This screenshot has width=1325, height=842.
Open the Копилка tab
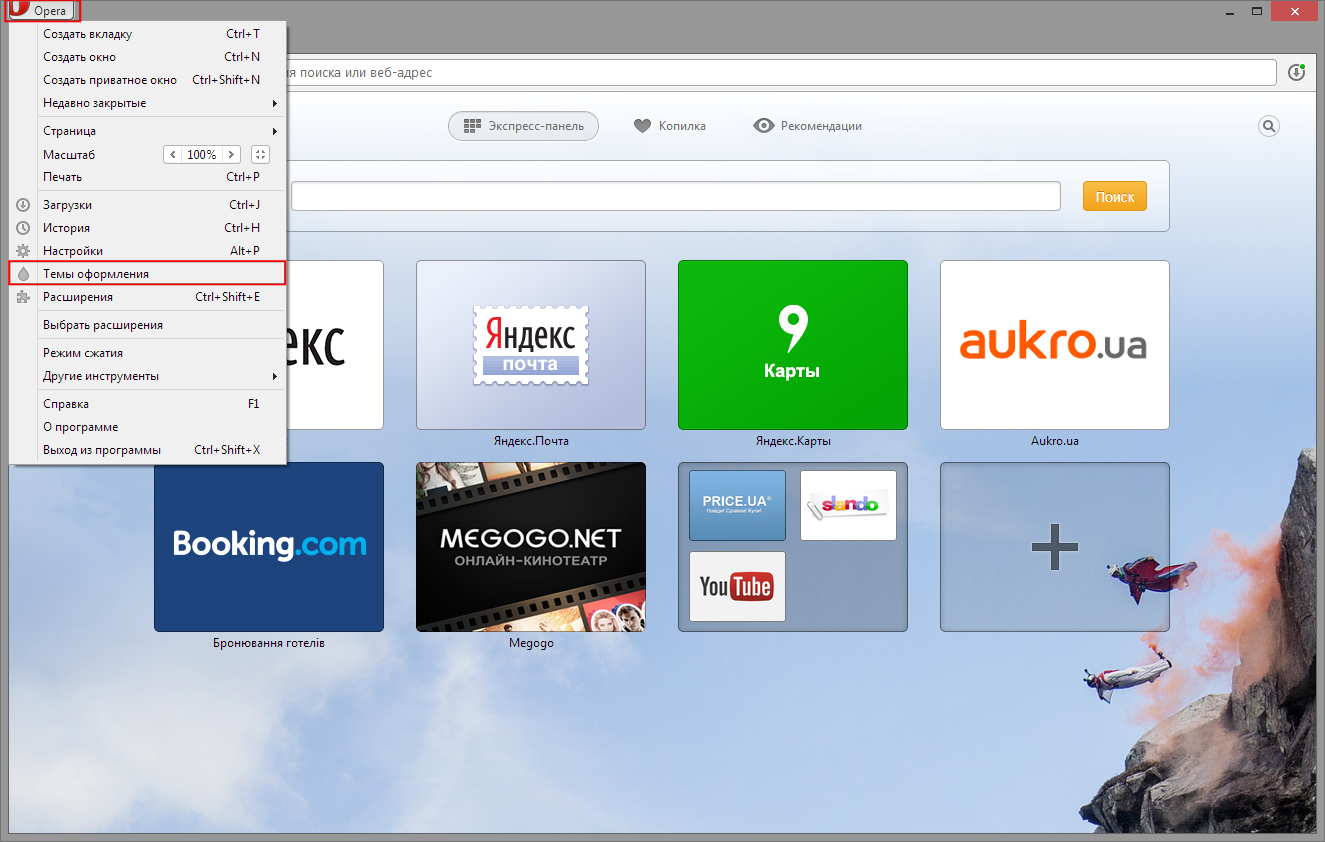(670, 126)
